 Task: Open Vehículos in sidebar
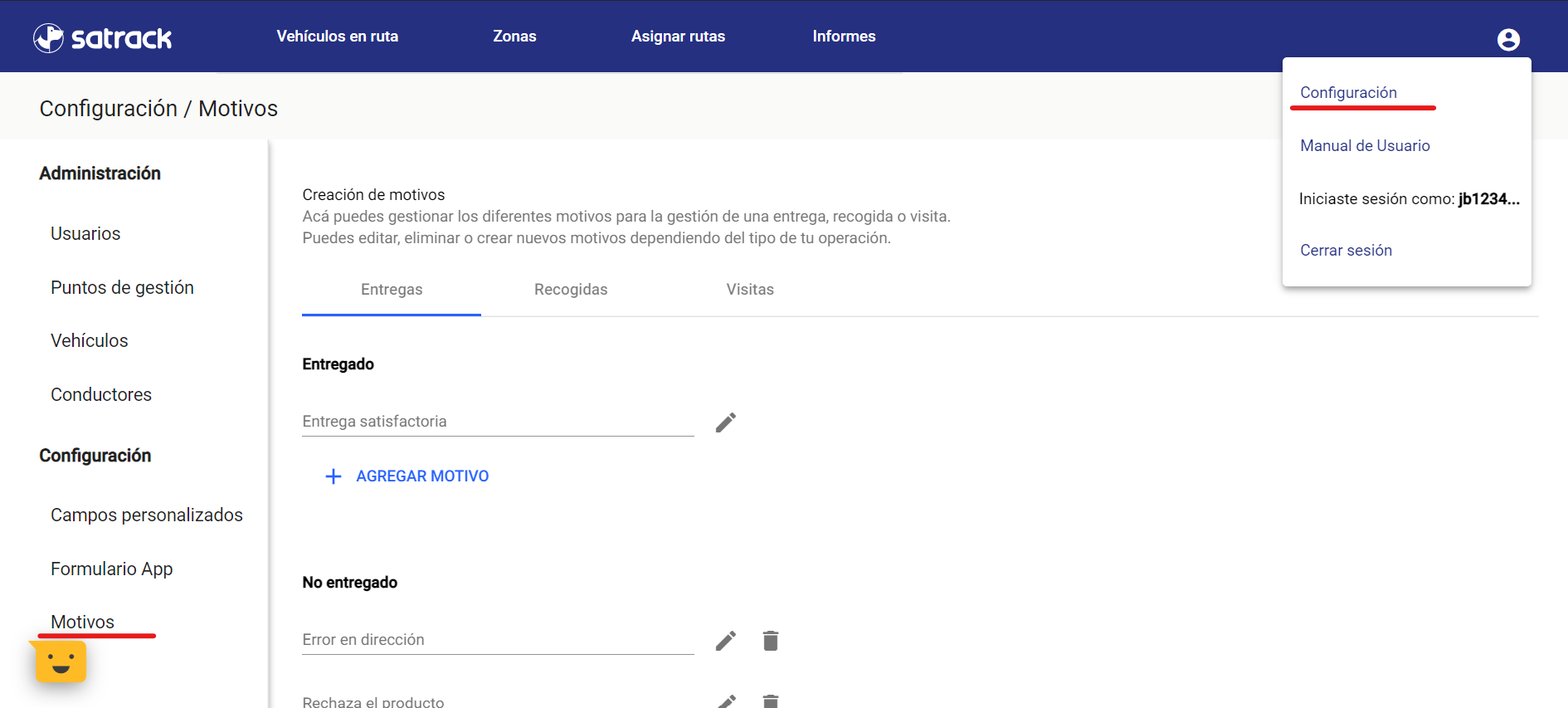click(x=89, y=341)
